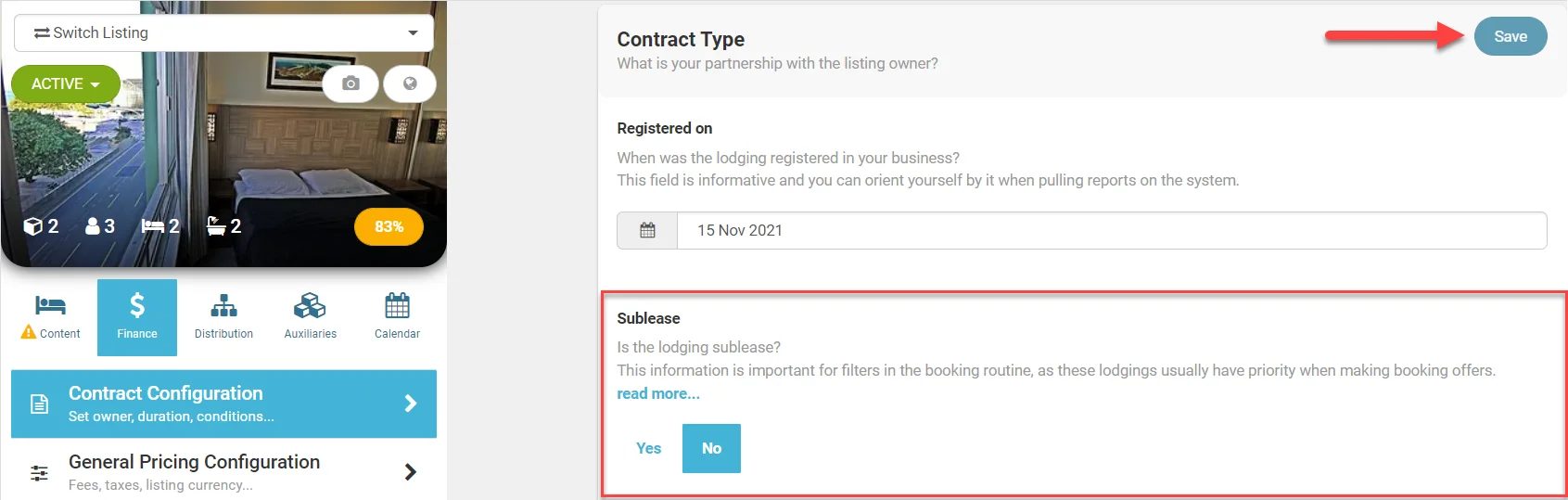Click the Contract Configuration document icon
Image resolution: width=1568 pixels, height=500 pixels.
pyautogui.click(x=39, y=404)
